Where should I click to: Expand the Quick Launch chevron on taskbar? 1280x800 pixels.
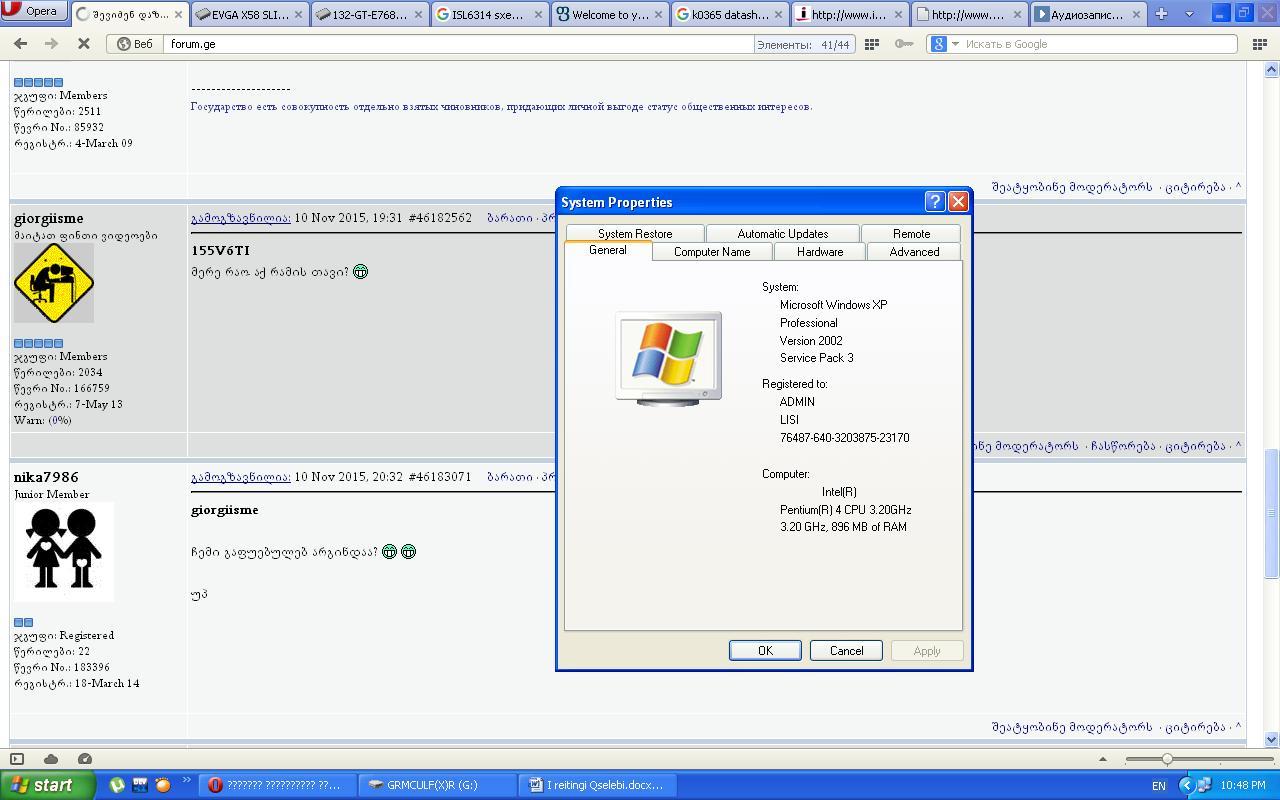(x=186, y=781)
